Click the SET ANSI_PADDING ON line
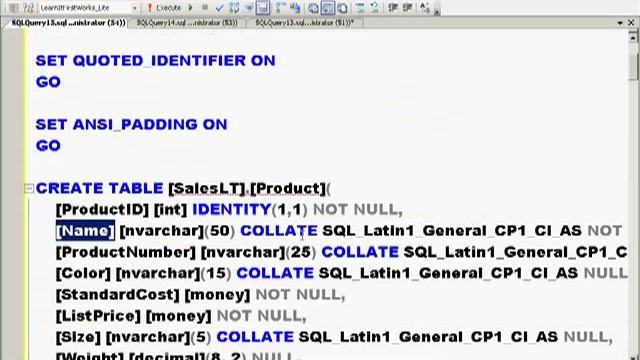 (131, 124)
